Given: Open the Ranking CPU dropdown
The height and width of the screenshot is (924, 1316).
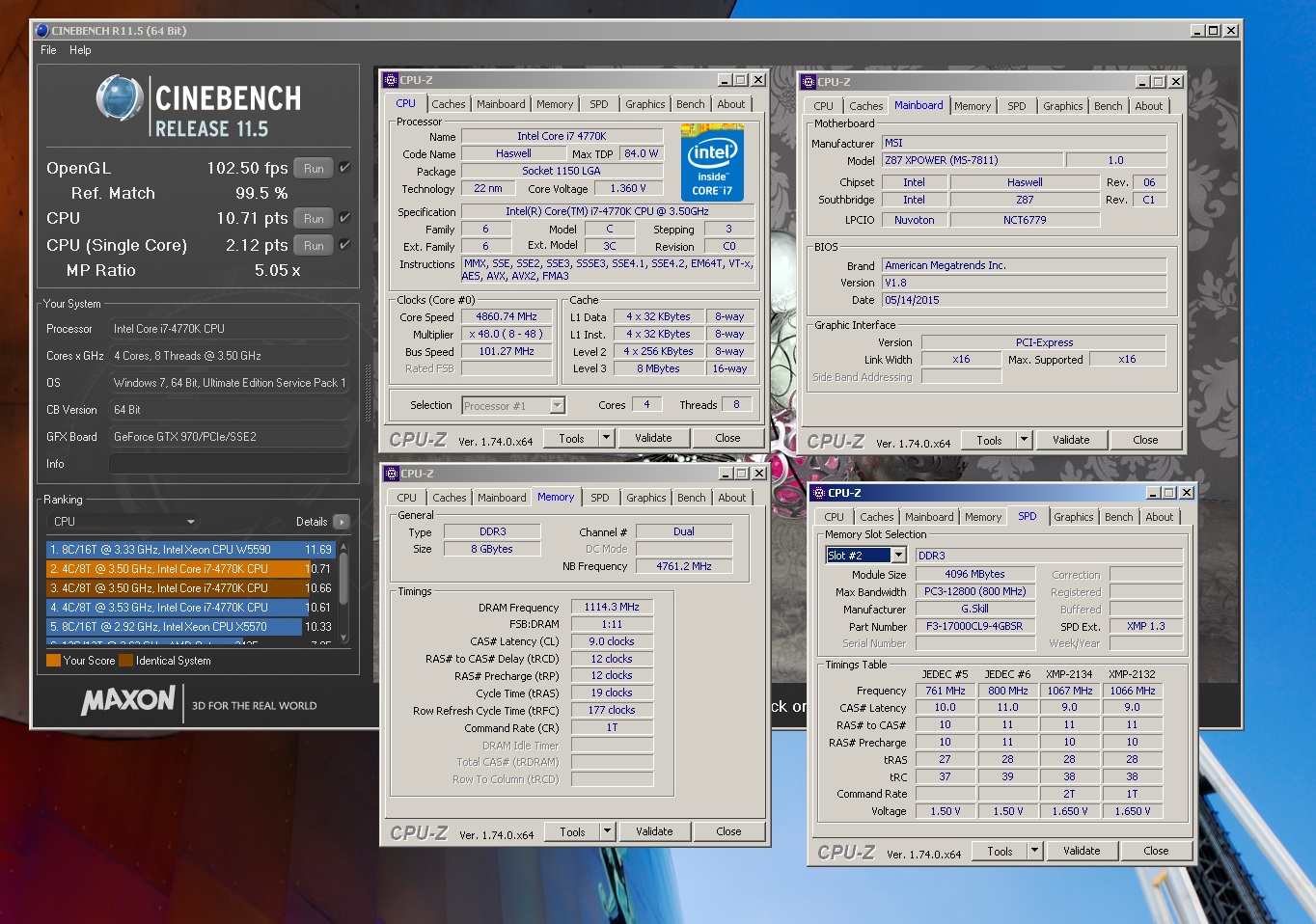Looking at the screenshot, I should pos(122,522).
